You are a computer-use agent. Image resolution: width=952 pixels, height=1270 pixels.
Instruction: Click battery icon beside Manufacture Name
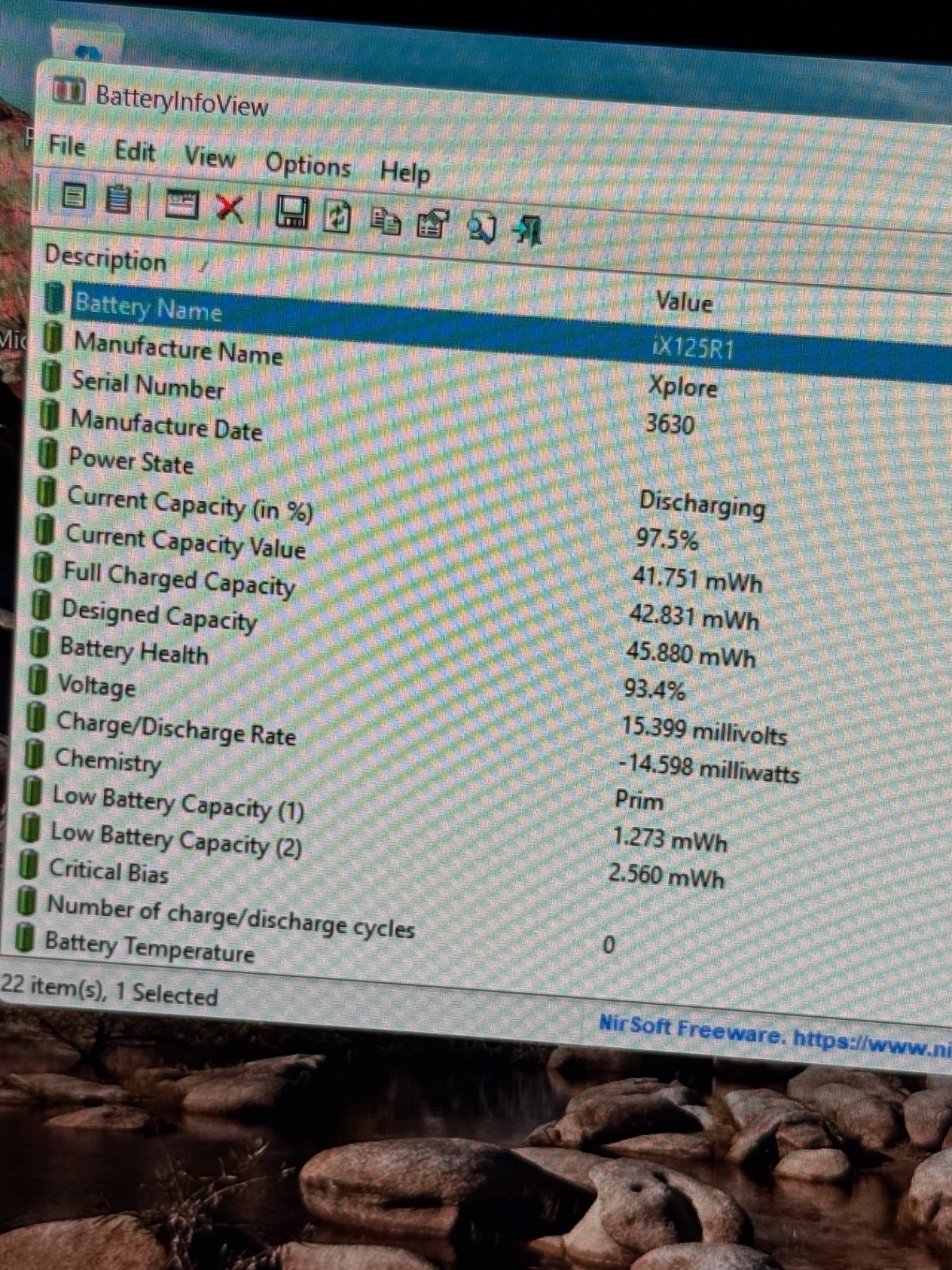[x=53, y=337]
